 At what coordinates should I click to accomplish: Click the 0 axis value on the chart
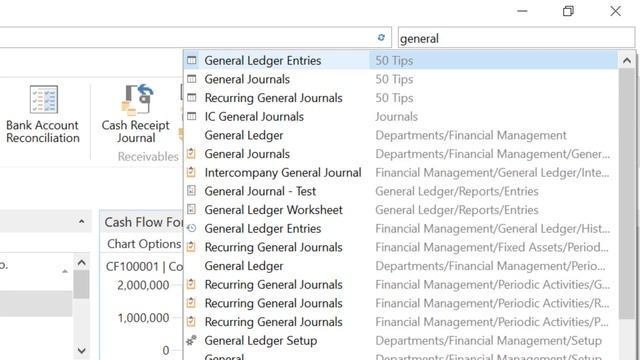[165, 350]
